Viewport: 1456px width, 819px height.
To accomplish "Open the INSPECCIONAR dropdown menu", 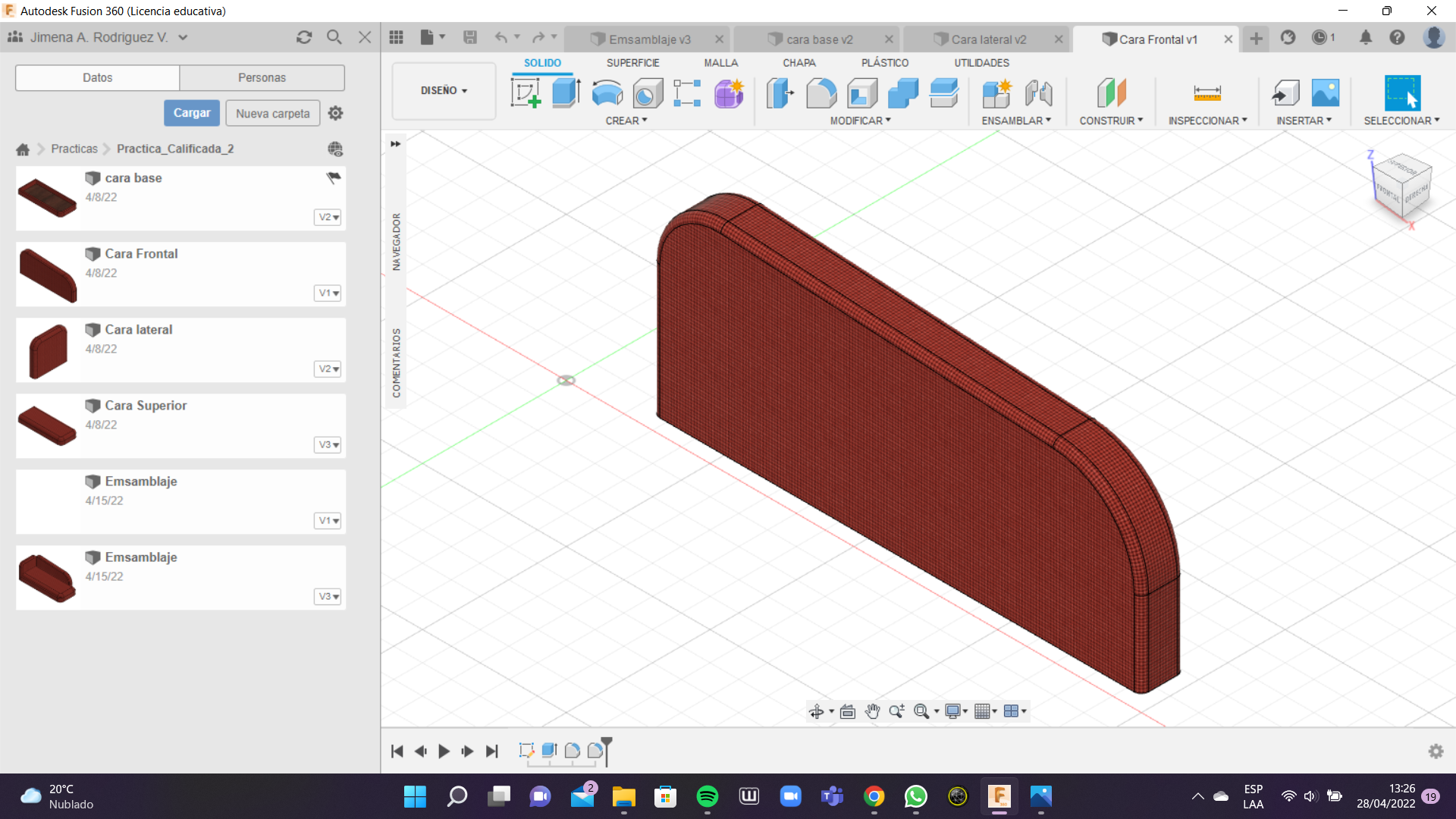I will tap(1207, 121).
